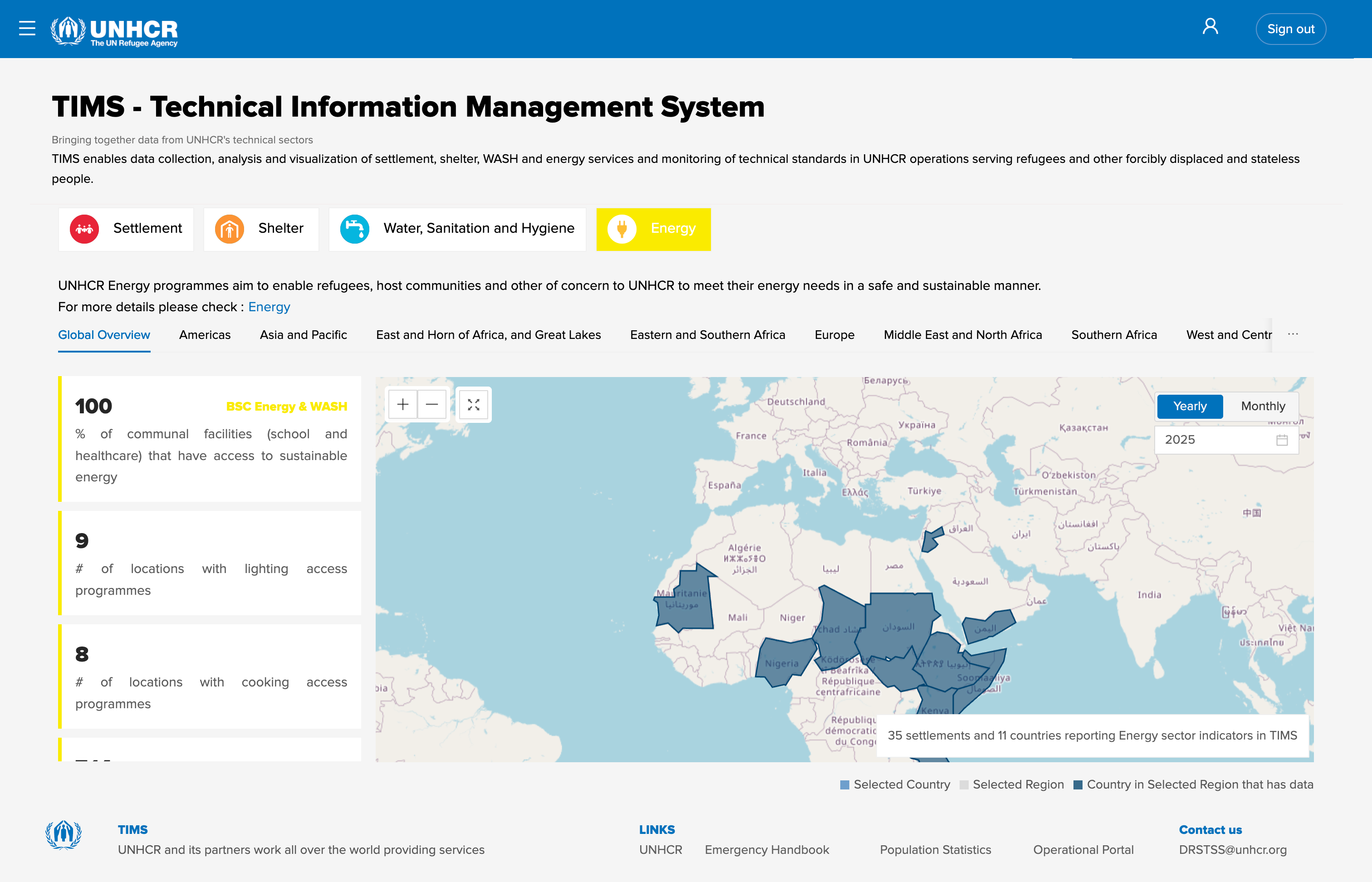
Task: Switch map data to Yearly
Action: [1190, 406]
